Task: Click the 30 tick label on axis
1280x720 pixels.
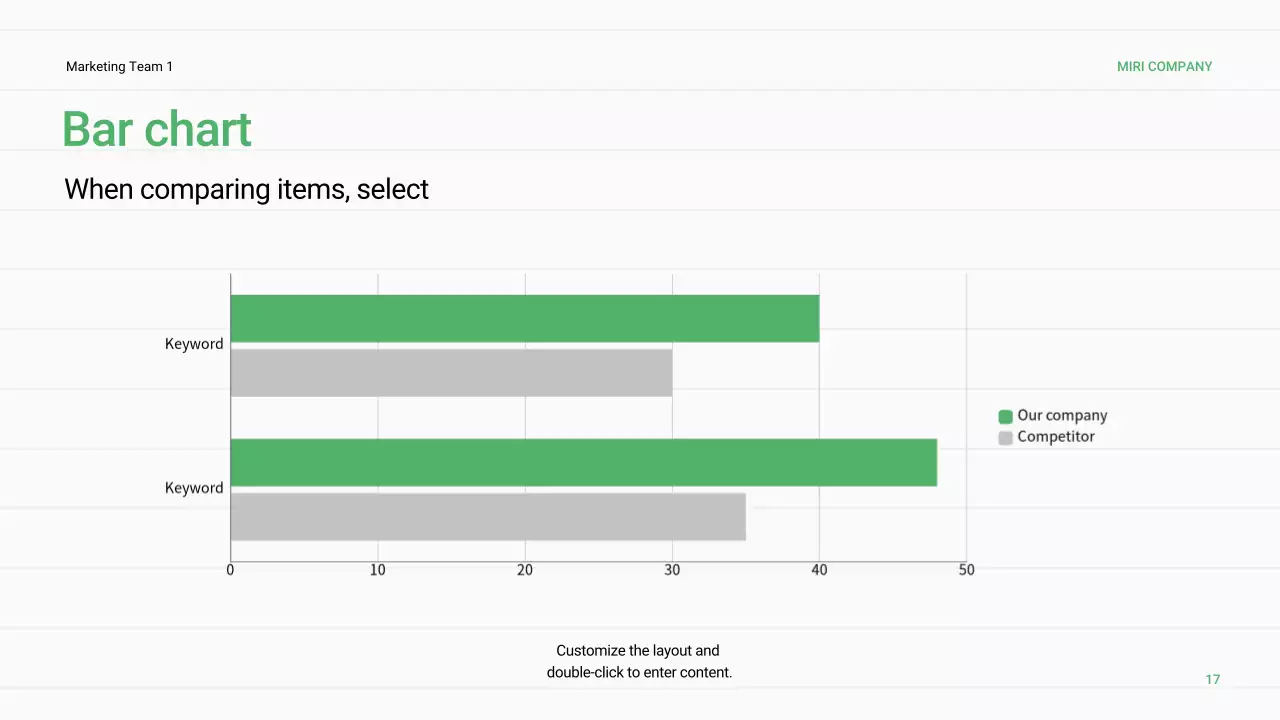Action: click(672, 570)
